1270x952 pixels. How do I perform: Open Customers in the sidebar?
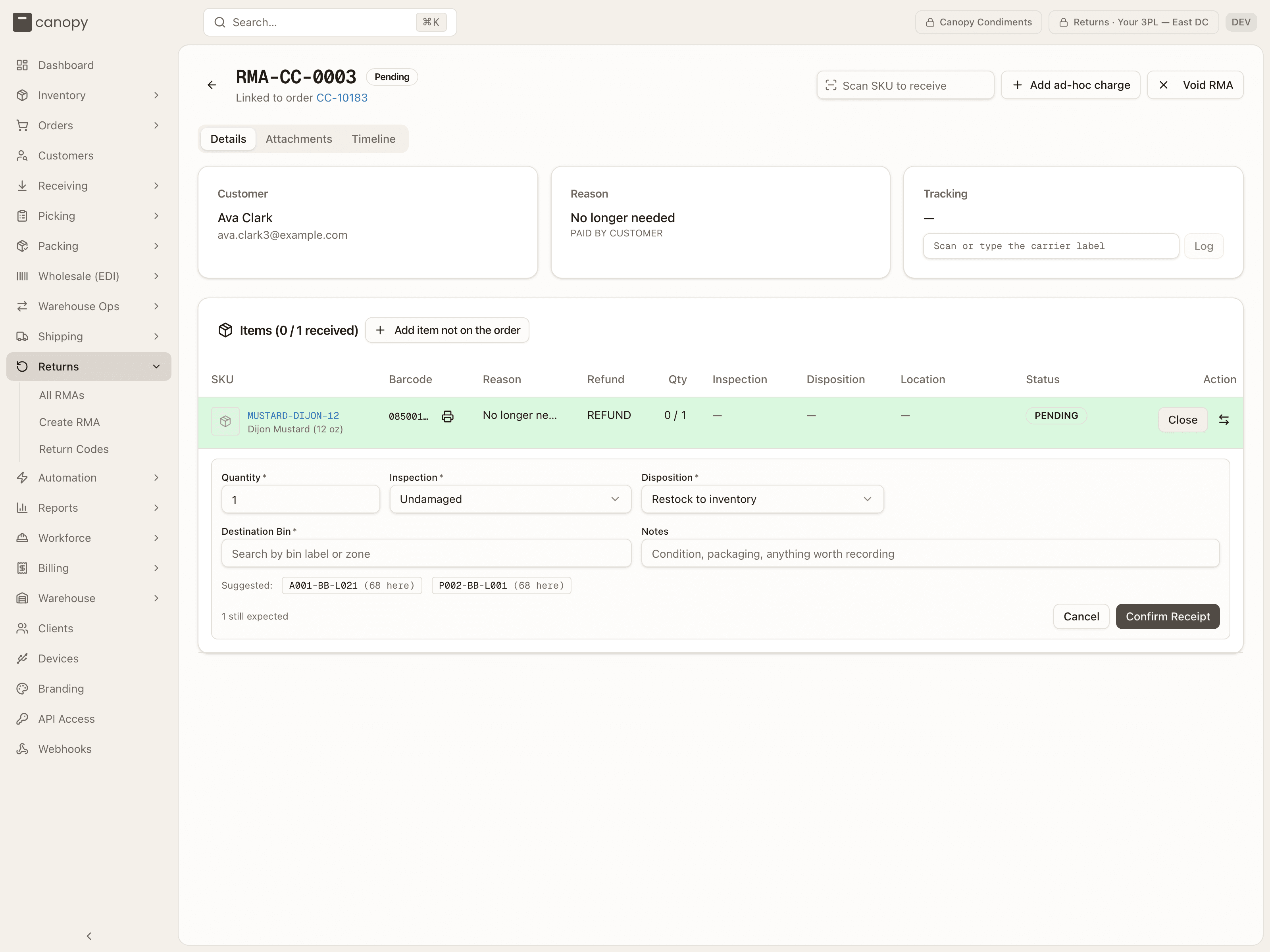89,155
